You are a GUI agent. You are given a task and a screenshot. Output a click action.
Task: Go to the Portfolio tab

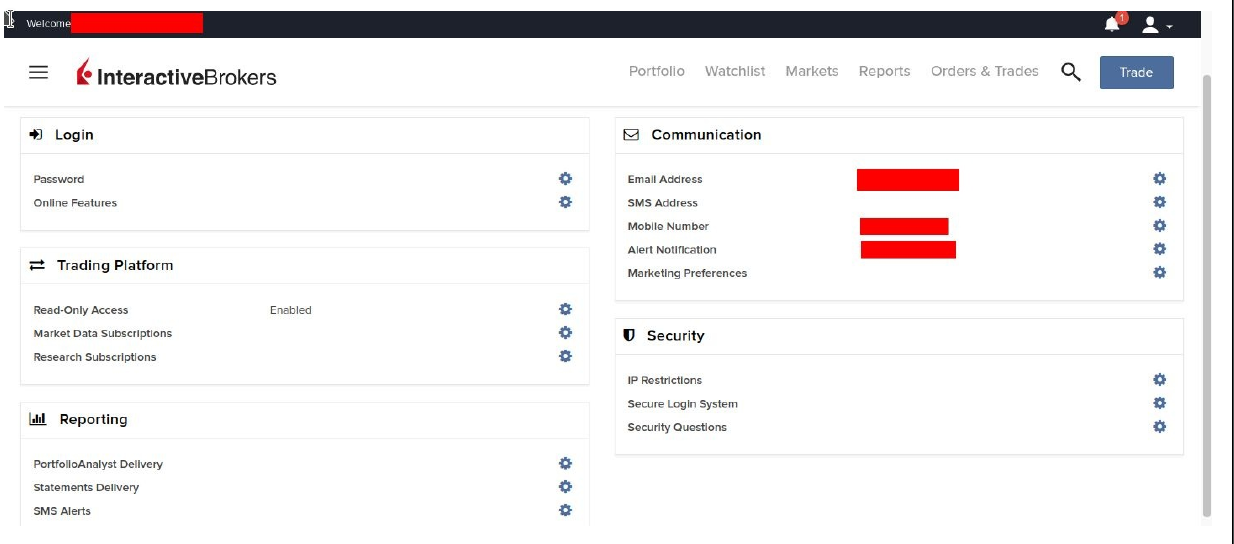657,71
